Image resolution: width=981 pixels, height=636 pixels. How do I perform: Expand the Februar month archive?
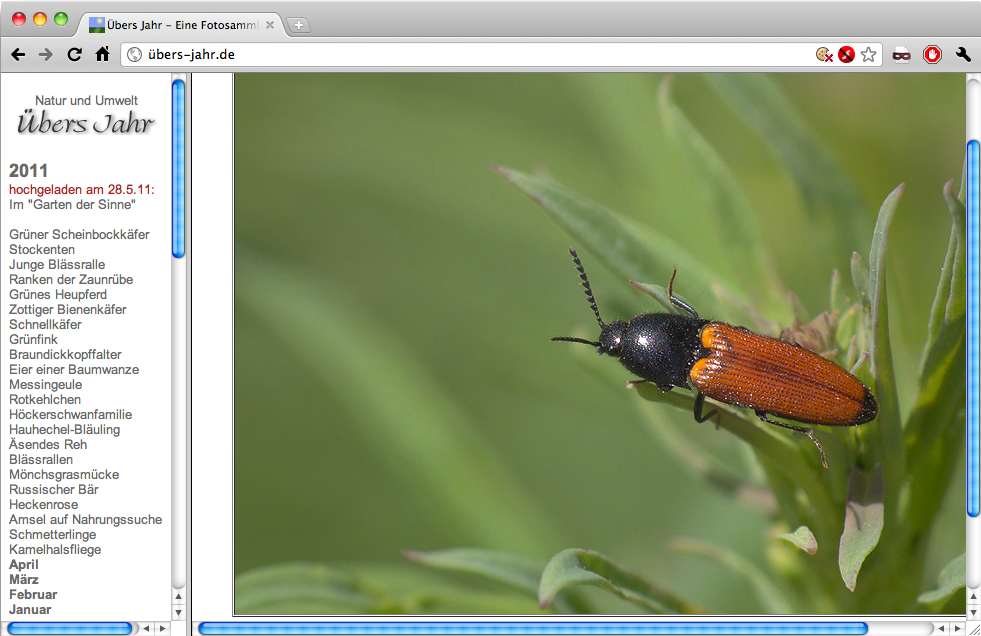33,595
